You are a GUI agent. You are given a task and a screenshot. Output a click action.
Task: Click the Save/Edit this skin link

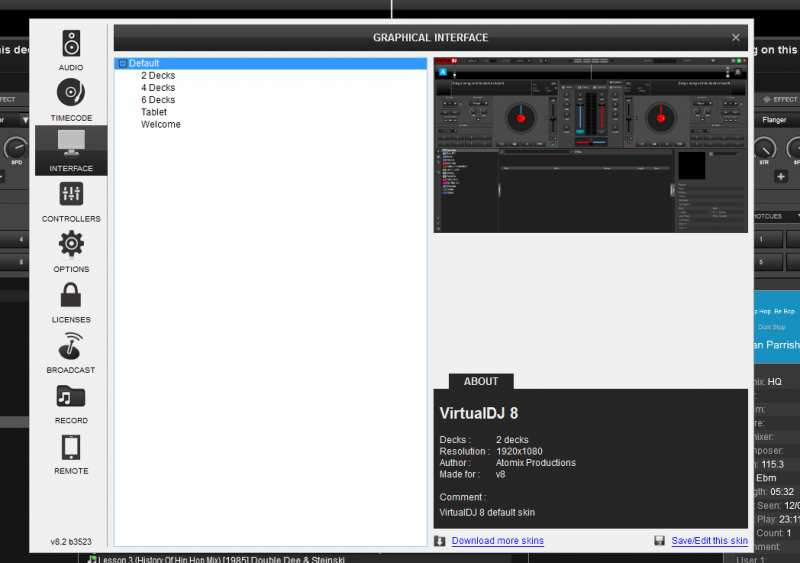point(709,541)
